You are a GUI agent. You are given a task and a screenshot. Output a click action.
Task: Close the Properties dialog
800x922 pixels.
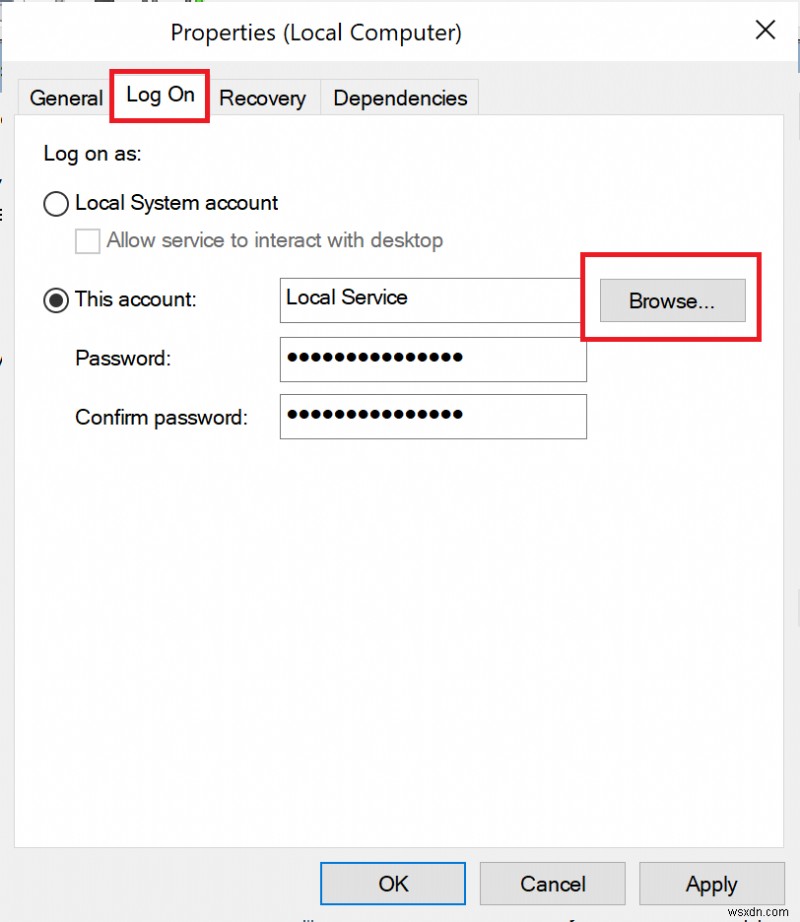tap(765, 30)
